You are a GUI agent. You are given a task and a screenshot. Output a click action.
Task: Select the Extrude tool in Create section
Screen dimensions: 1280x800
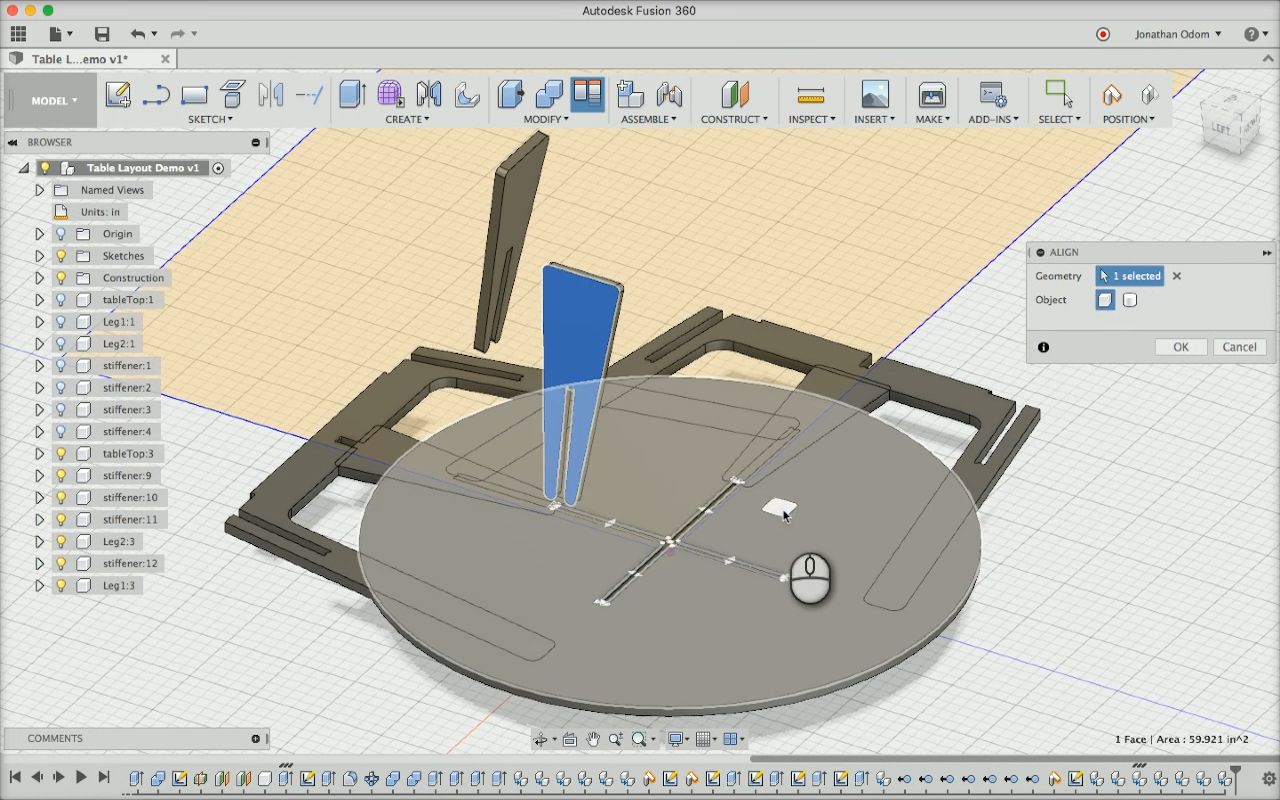coord(351,95)
